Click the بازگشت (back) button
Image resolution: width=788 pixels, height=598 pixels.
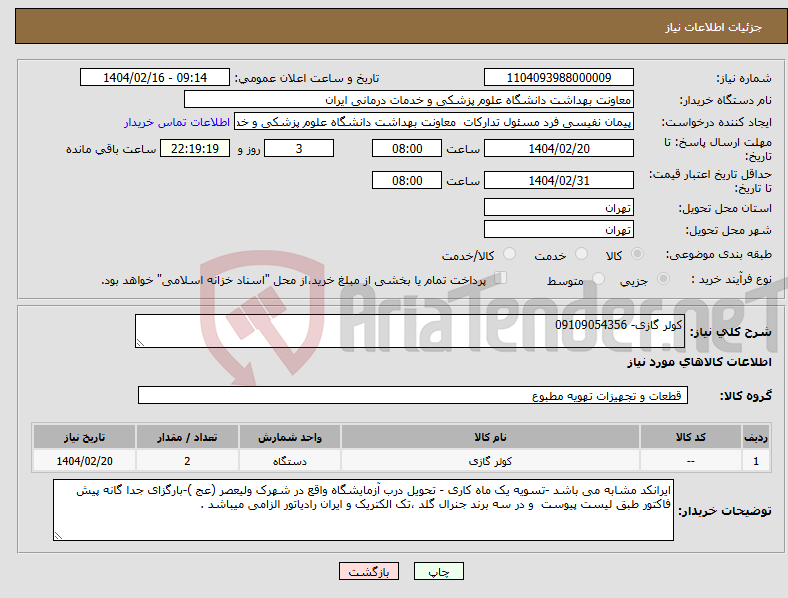point(369,571)
